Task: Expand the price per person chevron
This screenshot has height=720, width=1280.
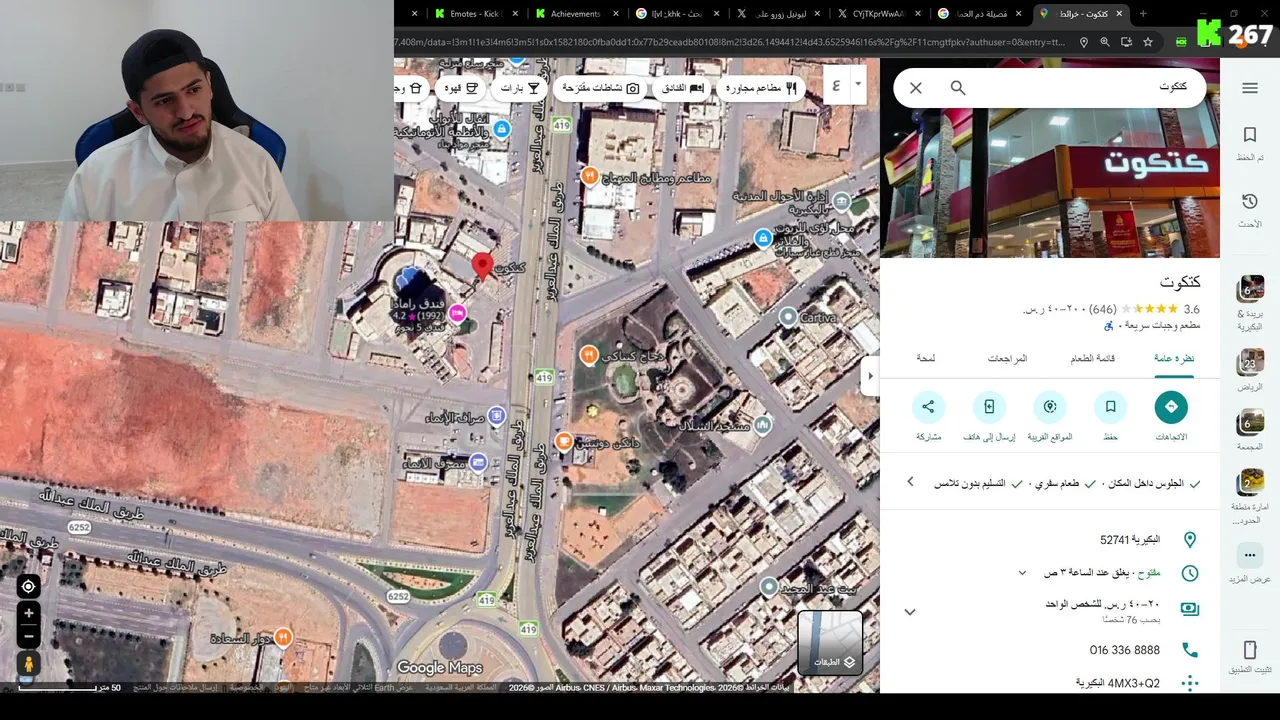Action: click(910, 612)
